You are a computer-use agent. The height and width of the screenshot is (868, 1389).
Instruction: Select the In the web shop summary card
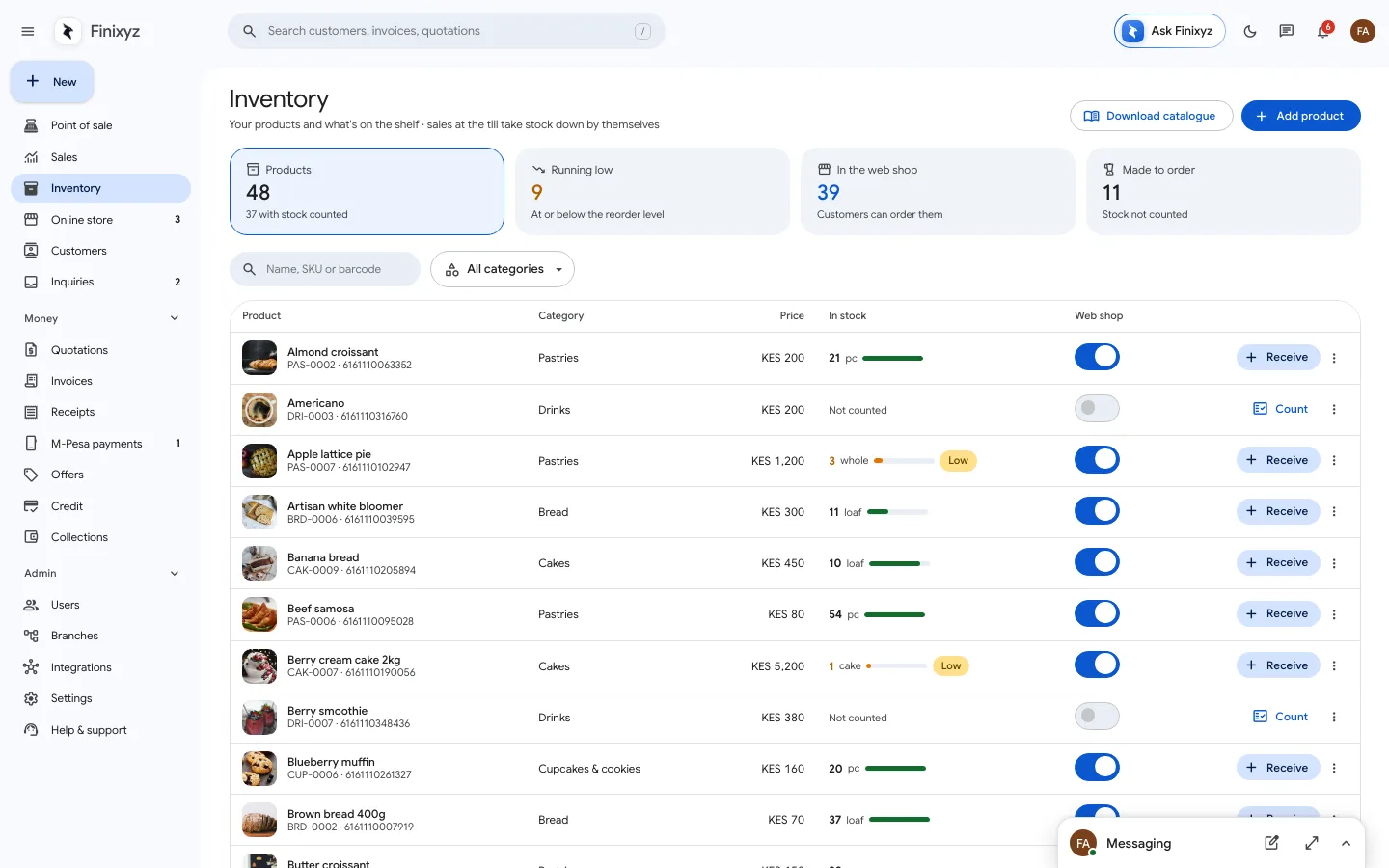938,191
